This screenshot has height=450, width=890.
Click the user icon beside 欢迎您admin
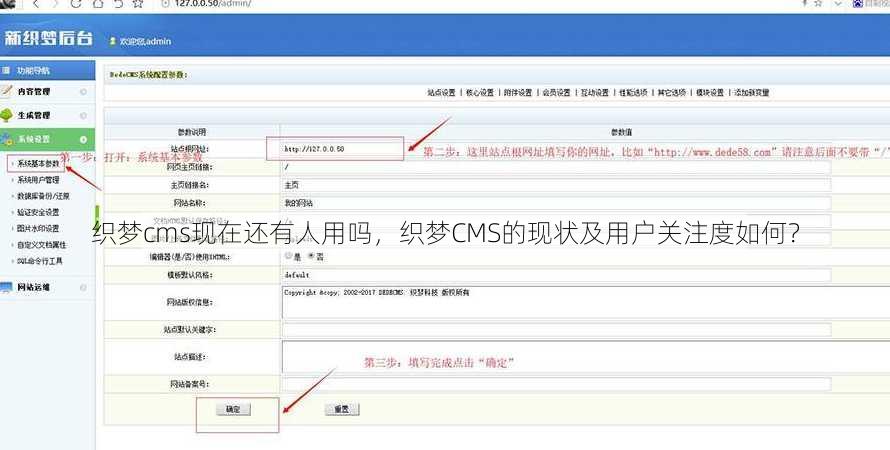coord(112,41)
